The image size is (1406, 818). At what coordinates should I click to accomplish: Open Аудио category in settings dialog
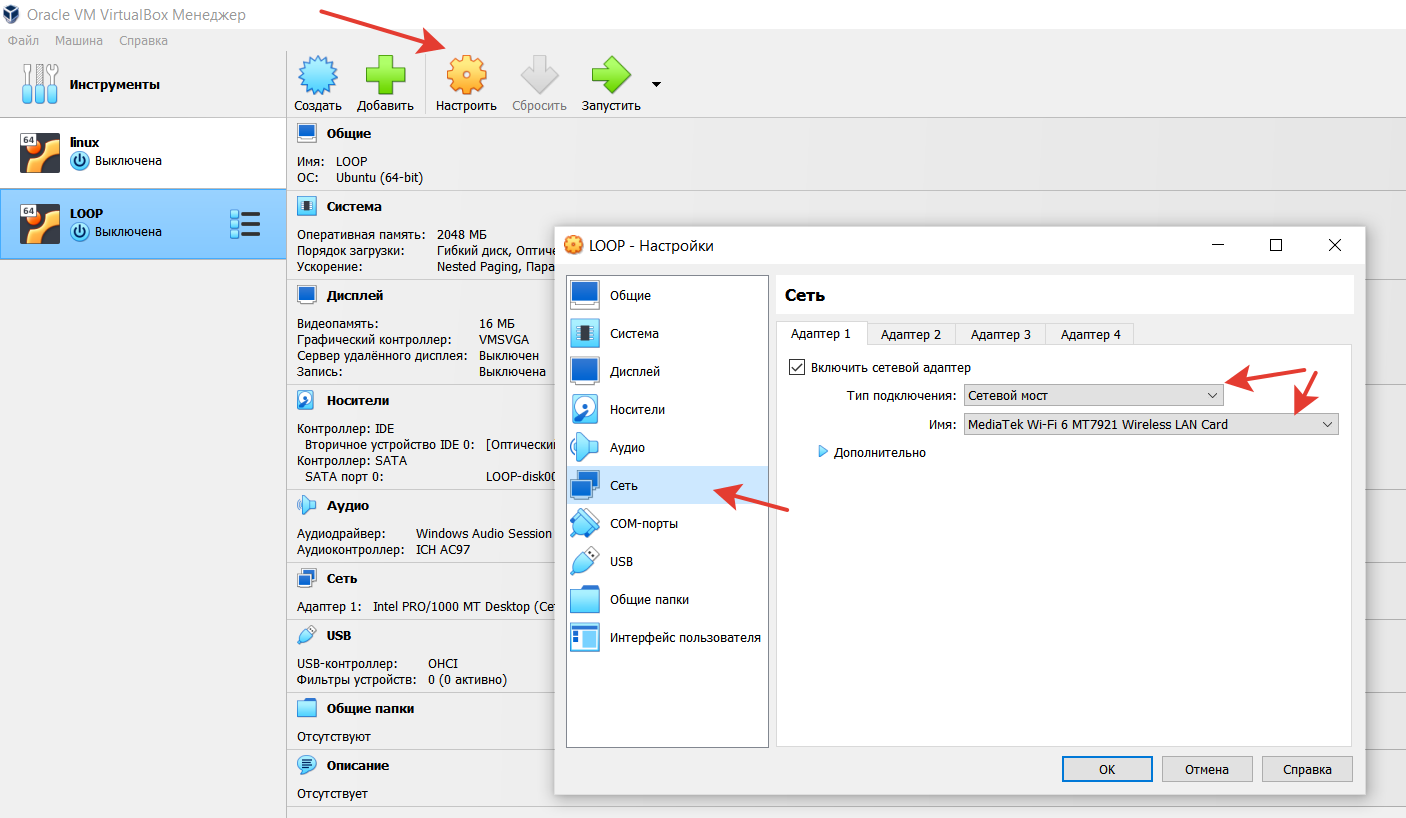tap(667, 447)
